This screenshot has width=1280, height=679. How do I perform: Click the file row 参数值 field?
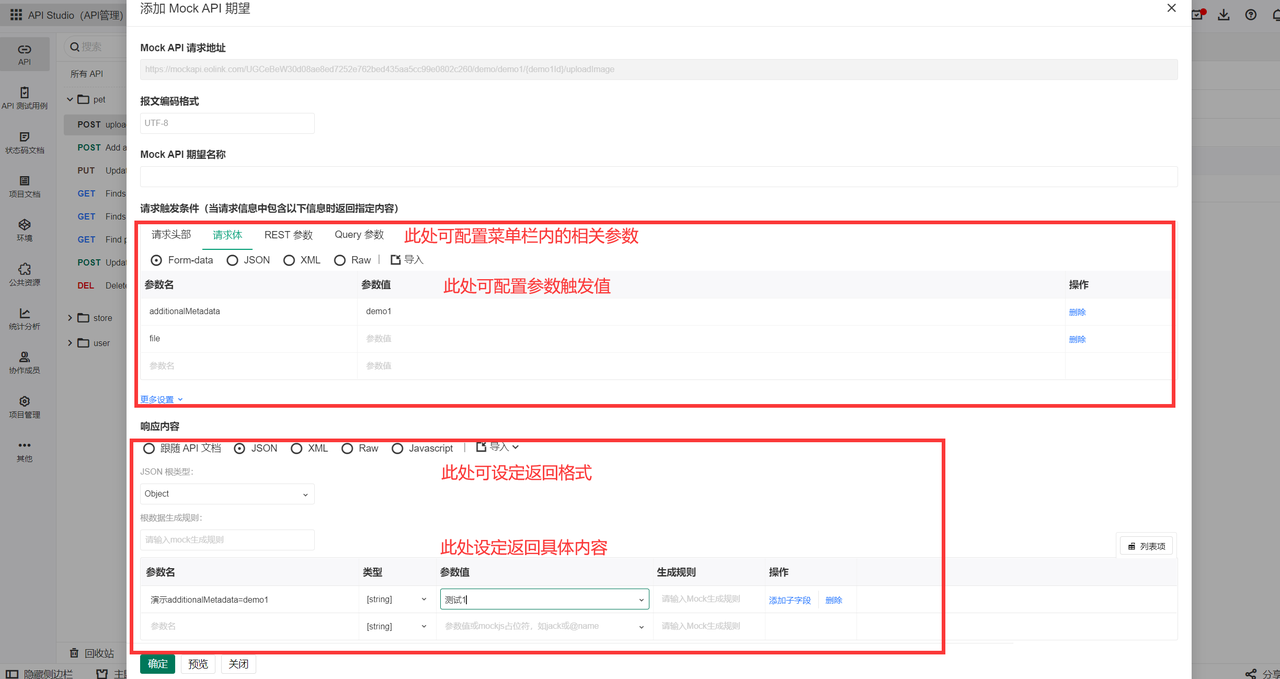pyautogui.click(x=711, y=339)
